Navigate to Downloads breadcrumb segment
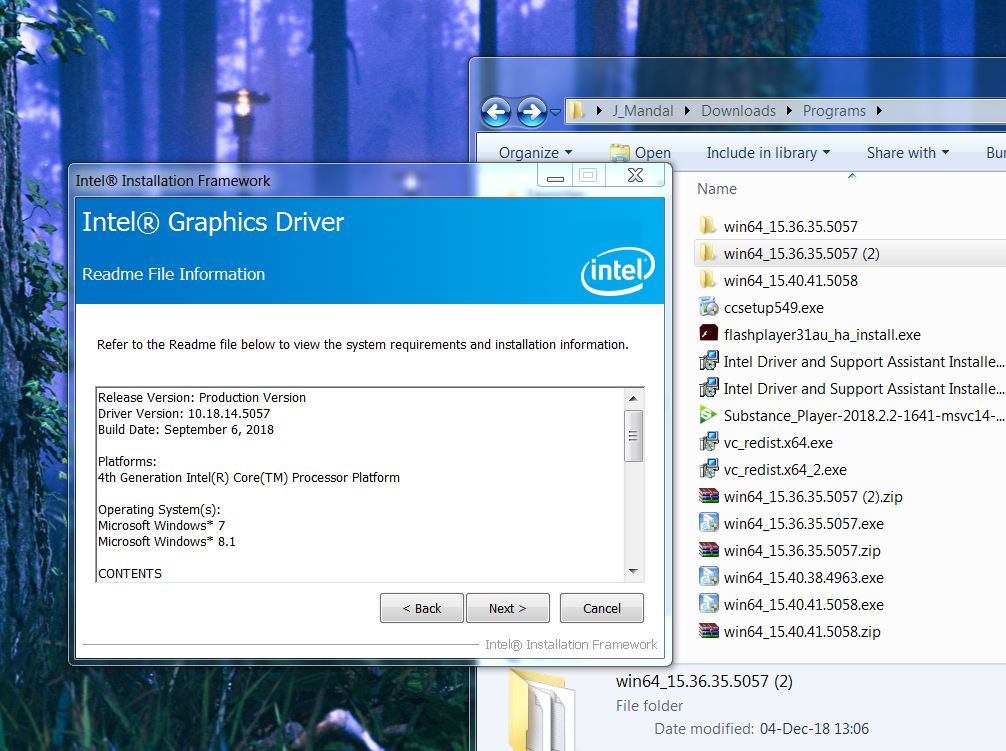 pos(738,111)
